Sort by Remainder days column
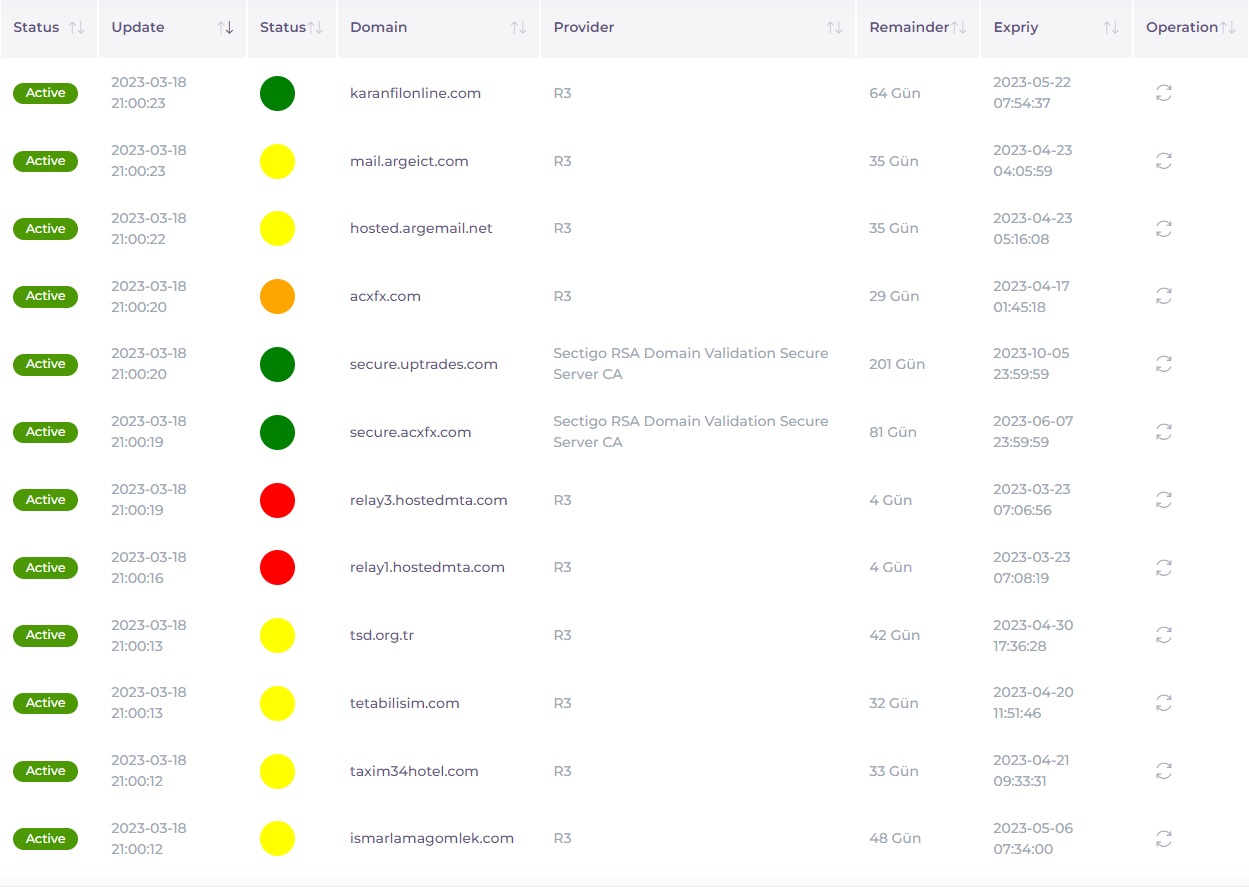The height and width of the screenshot is (888, 1249). click(959, 28)
